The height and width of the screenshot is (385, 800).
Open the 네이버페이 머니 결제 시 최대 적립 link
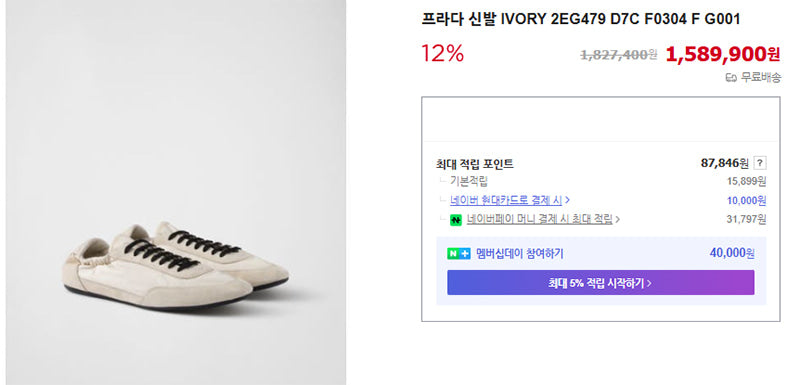coord(539,220)
